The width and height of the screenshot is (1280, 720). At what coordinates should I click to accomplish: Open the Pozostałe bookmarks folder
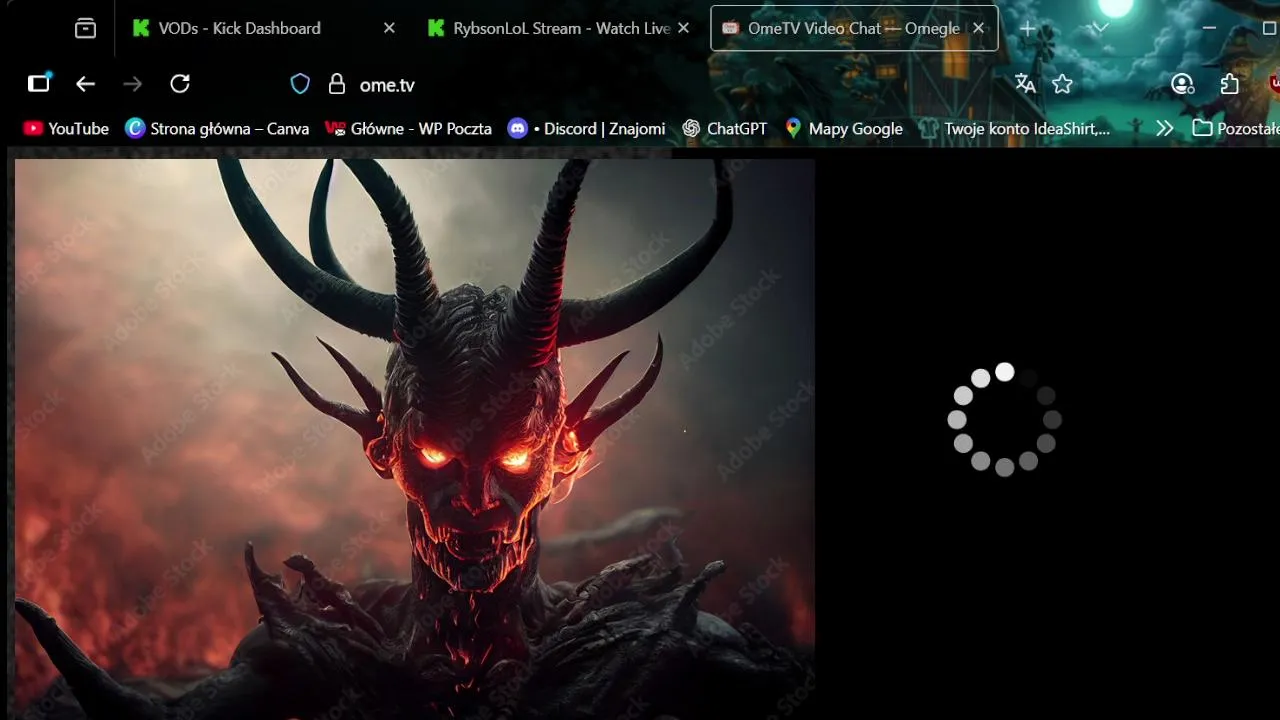tap(1236, 128)
